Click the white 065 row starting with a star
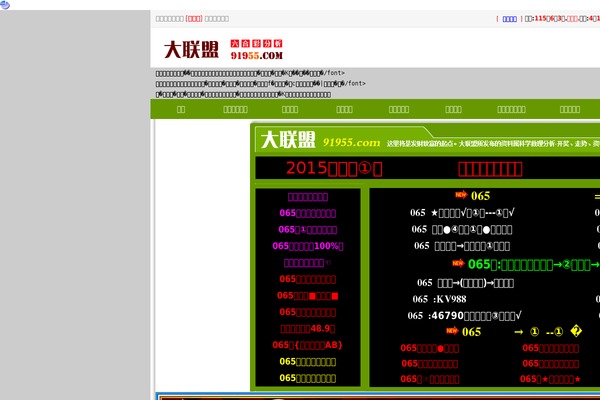Viewport: 600px width, 400px height. coord(462,213)
